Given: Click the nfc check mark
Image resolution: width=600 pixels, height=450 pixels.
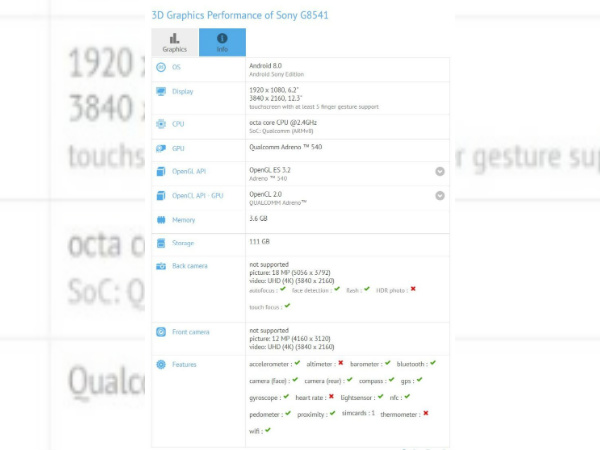Looking at the screenshot, I should [x=407, y=396].
